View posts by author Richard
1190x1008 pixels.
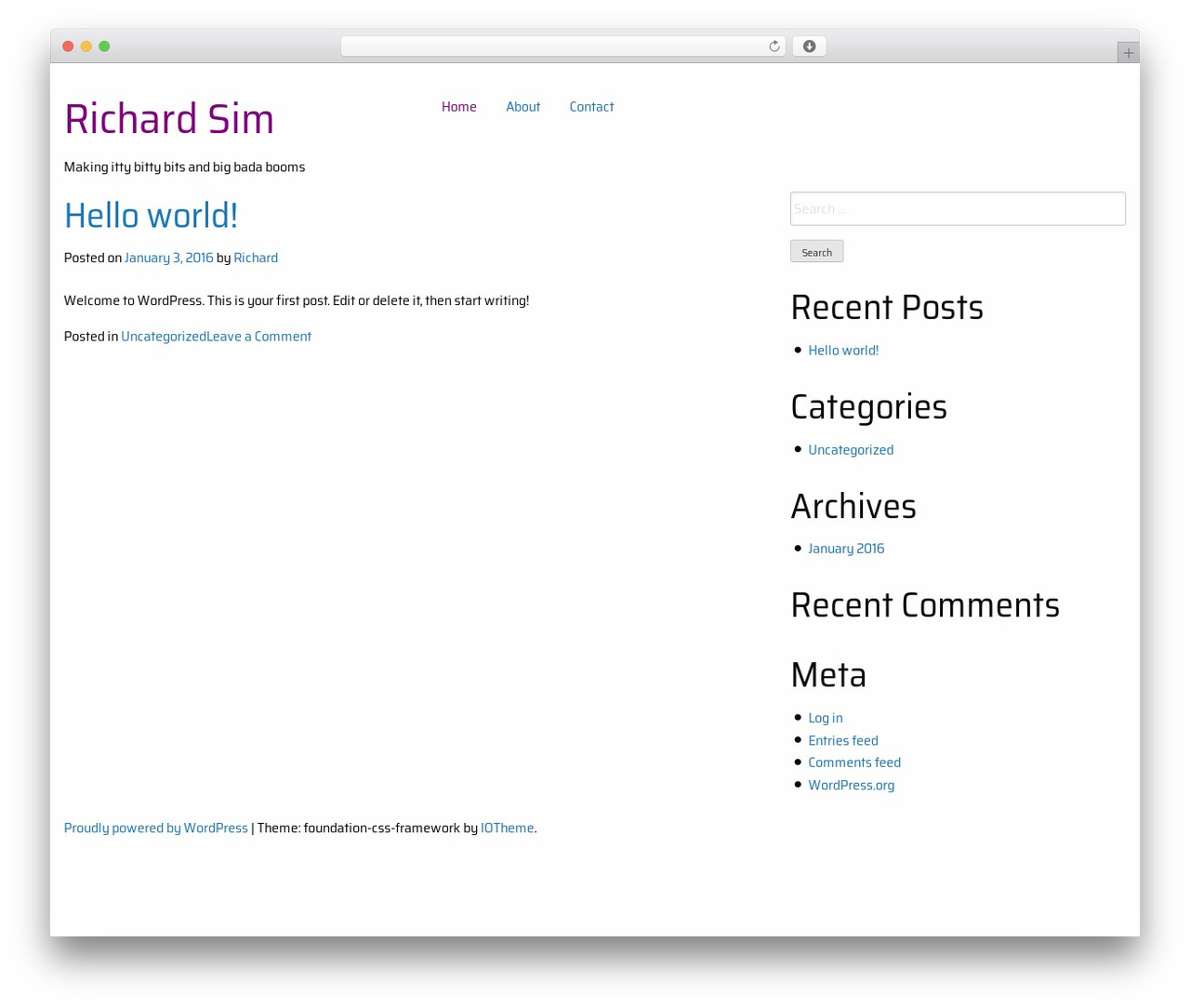tap(256, 258)
